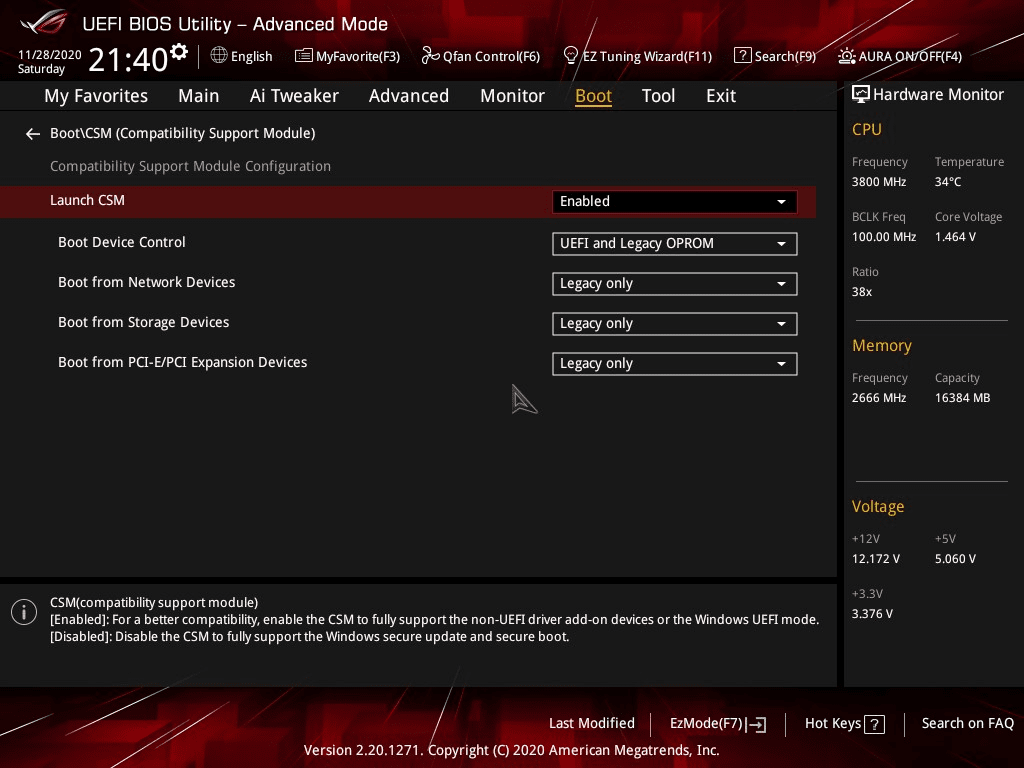Click the Qfan Control fan icon

(430, 56)
